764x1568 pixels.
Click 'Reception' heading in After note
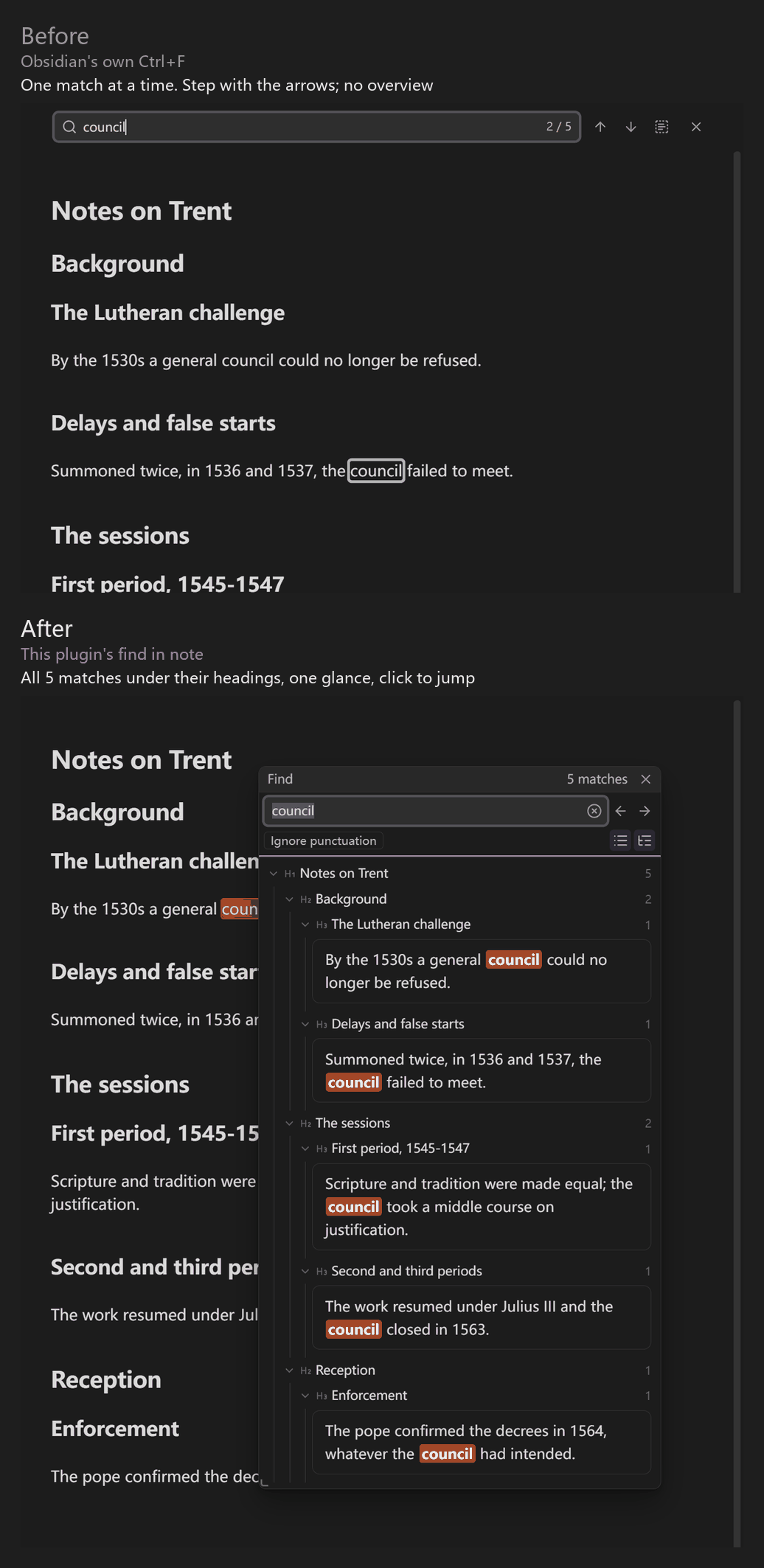[106, 1380]
